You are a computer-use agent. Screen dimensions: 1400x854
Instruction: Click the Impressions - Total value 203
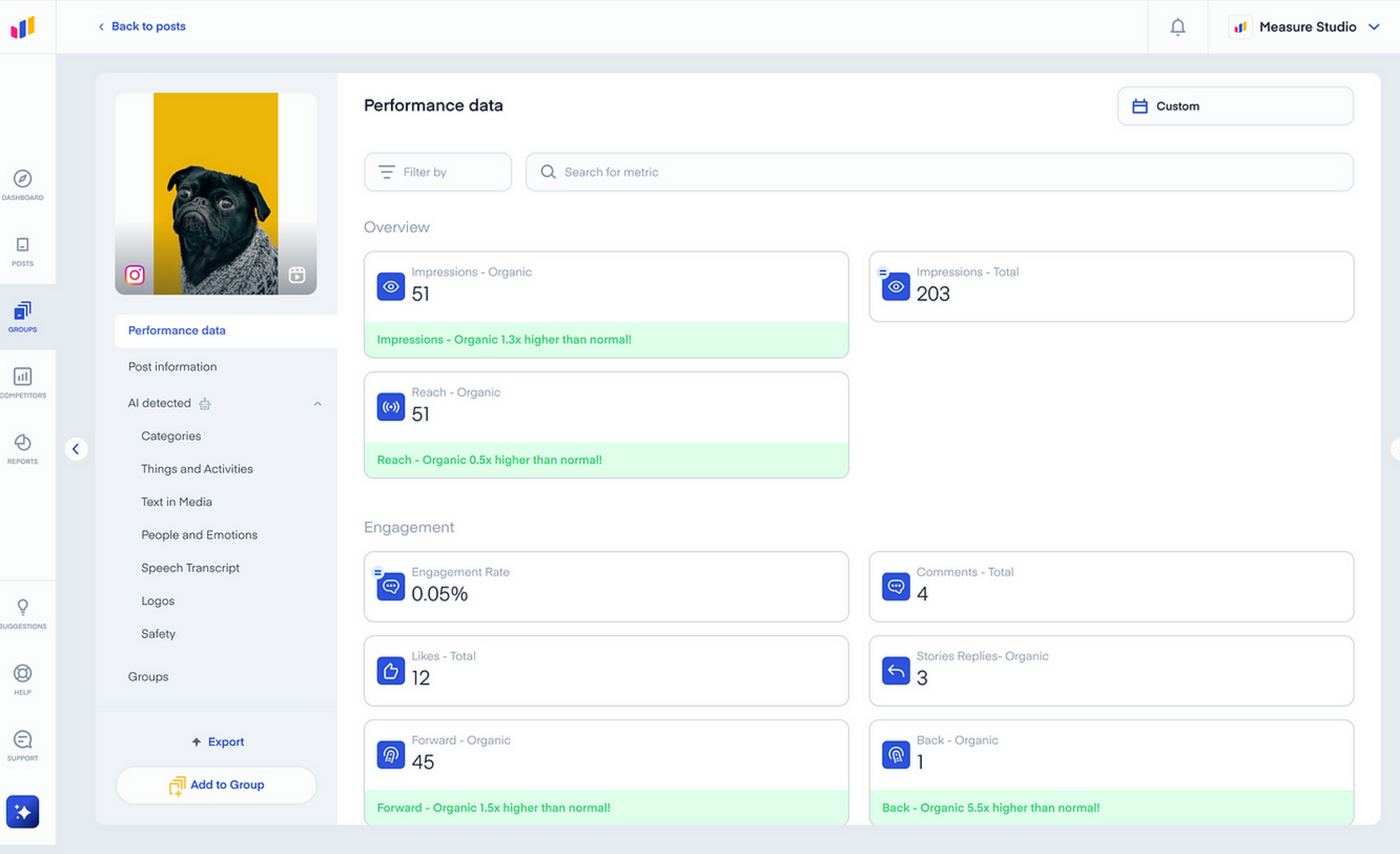point(933,294)
